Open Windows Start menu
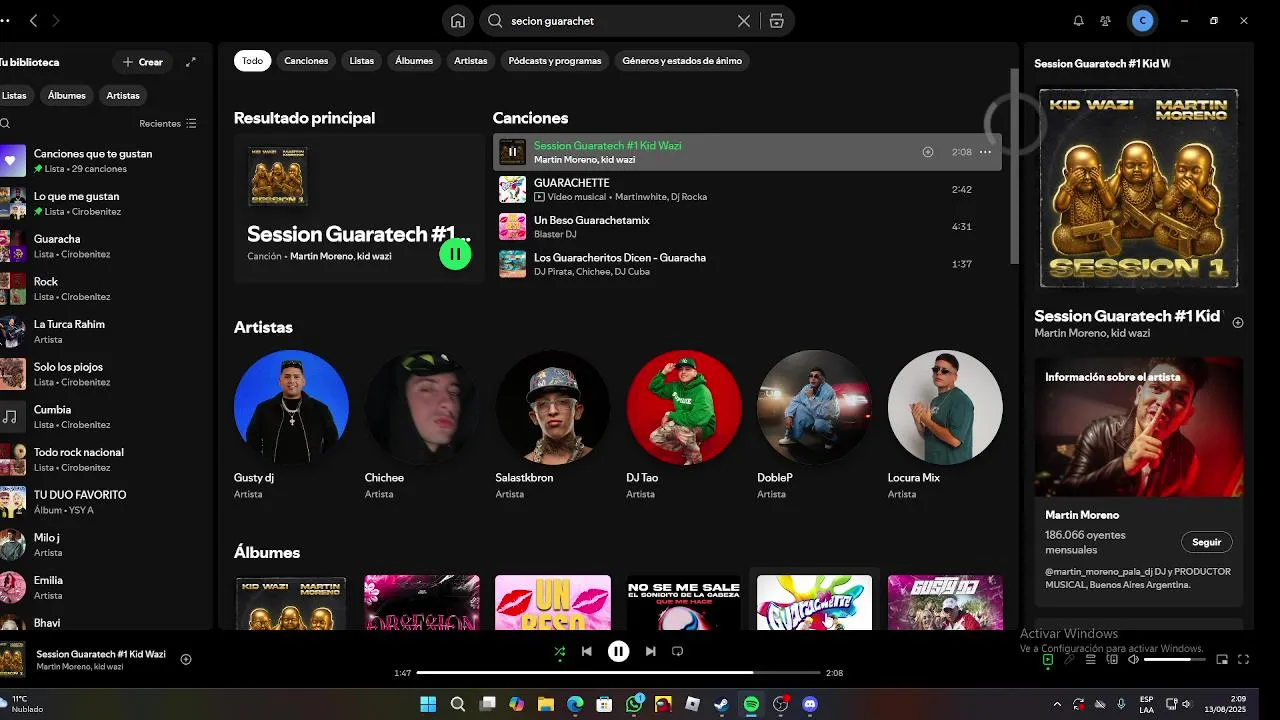Image resolution: width=1280 pixels, height=720 pixels. pos(428,705)
